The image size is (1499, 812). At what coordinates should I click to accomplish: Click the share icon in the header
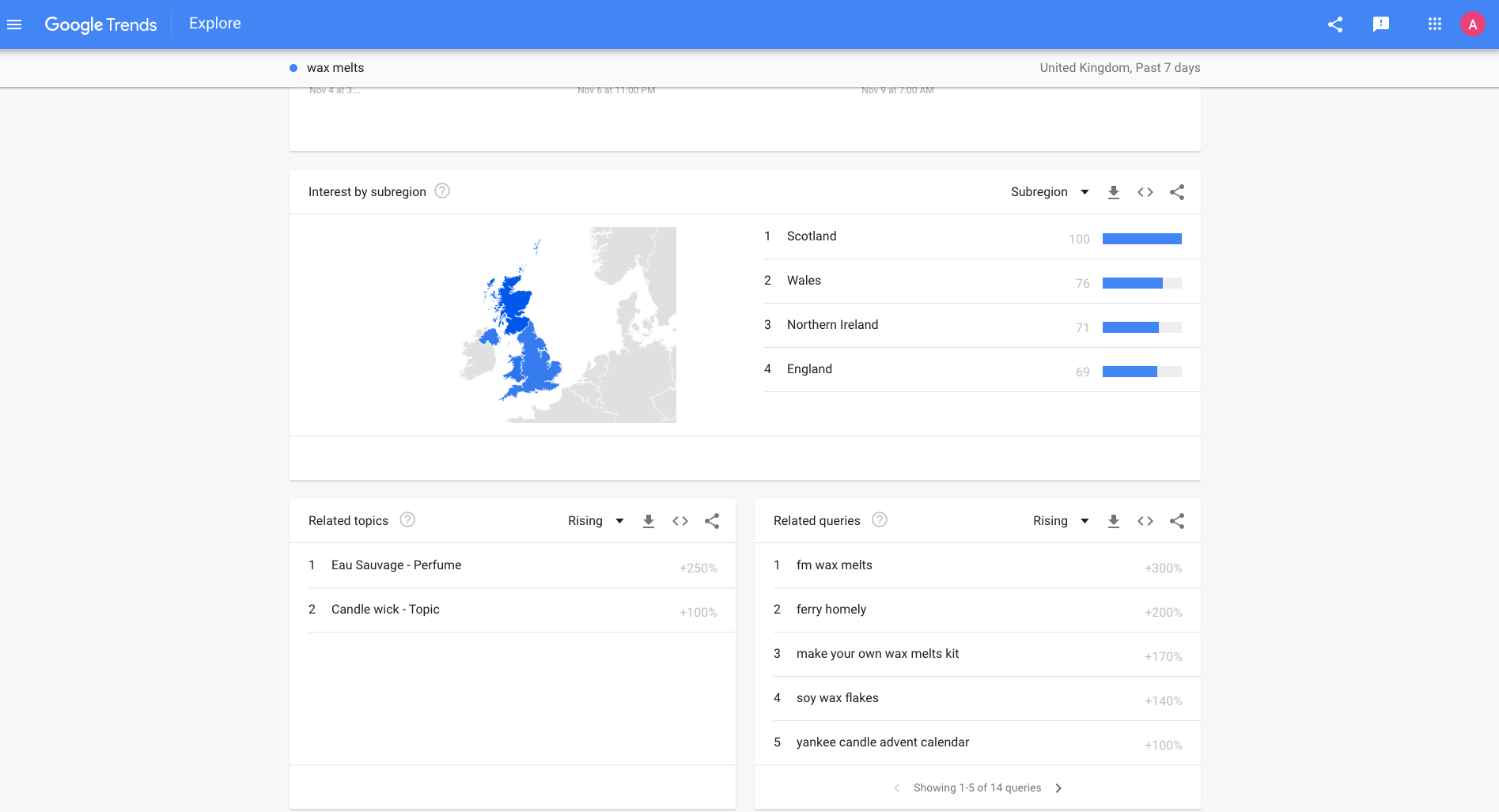click(x=1335, y=25)
